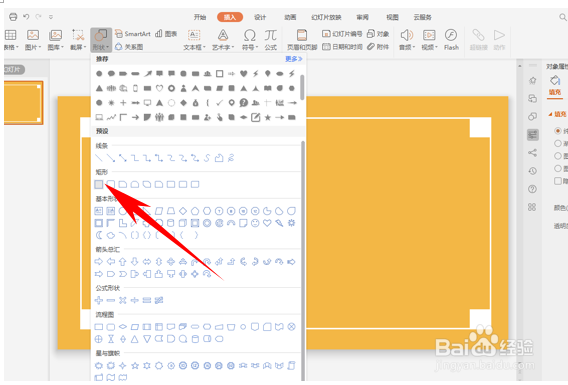Click the 对象 object button

click(x=378, y=34)
